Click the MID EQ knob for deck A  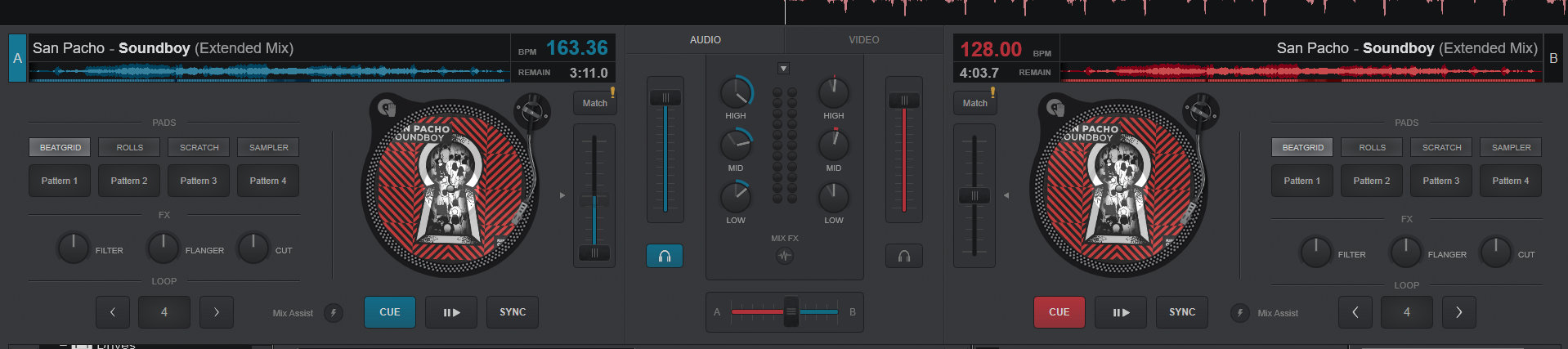(x=736, y=145)
